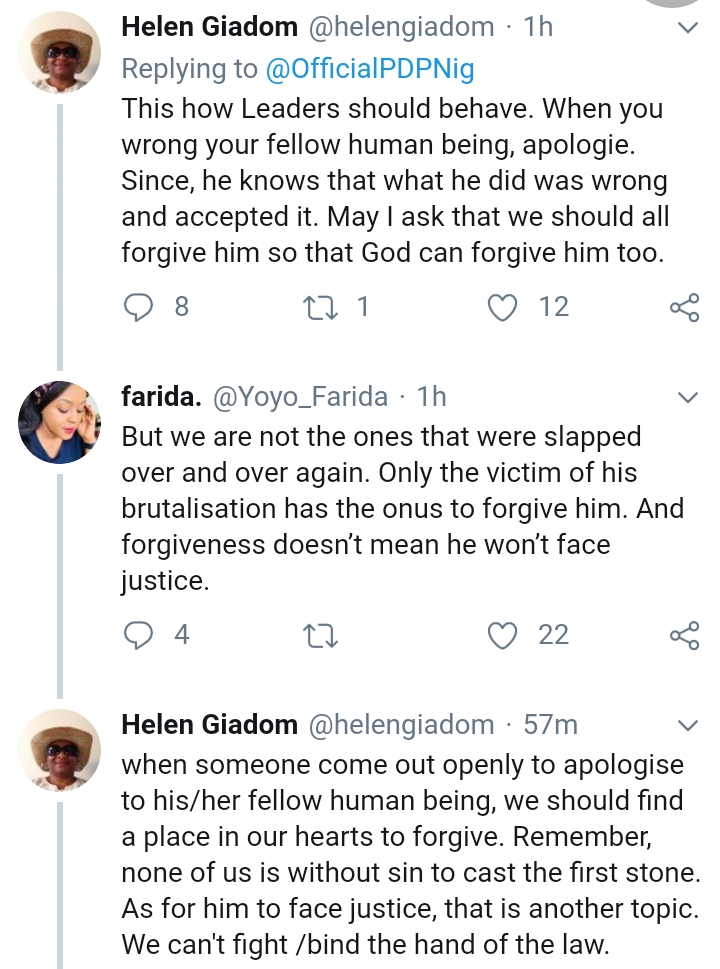The image size is (720, 969).
Task: Click @helengiadom handle on 57m tweet
Action: coord(402,724)
